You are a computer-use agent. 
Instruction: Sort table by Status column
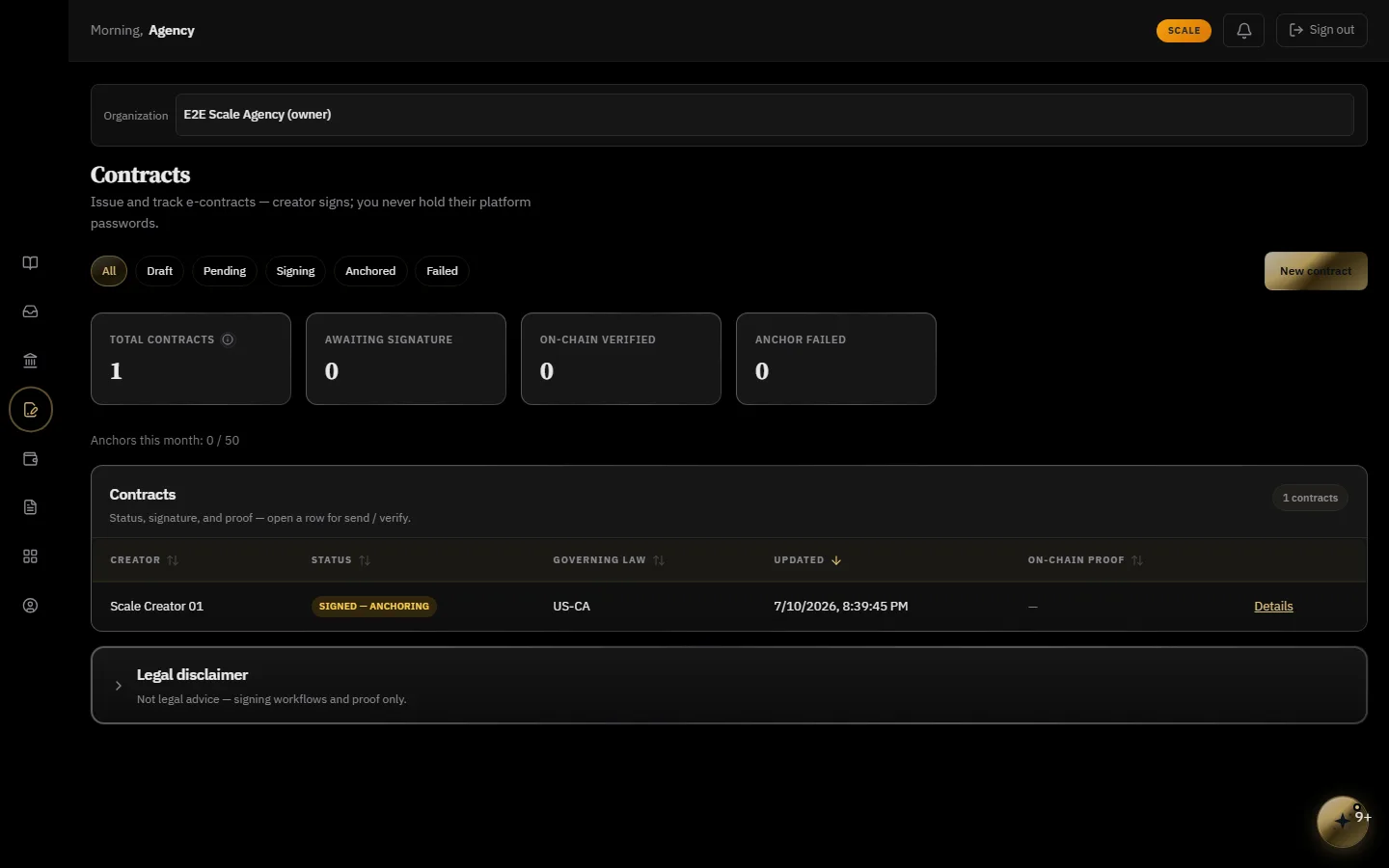[340, 560]
